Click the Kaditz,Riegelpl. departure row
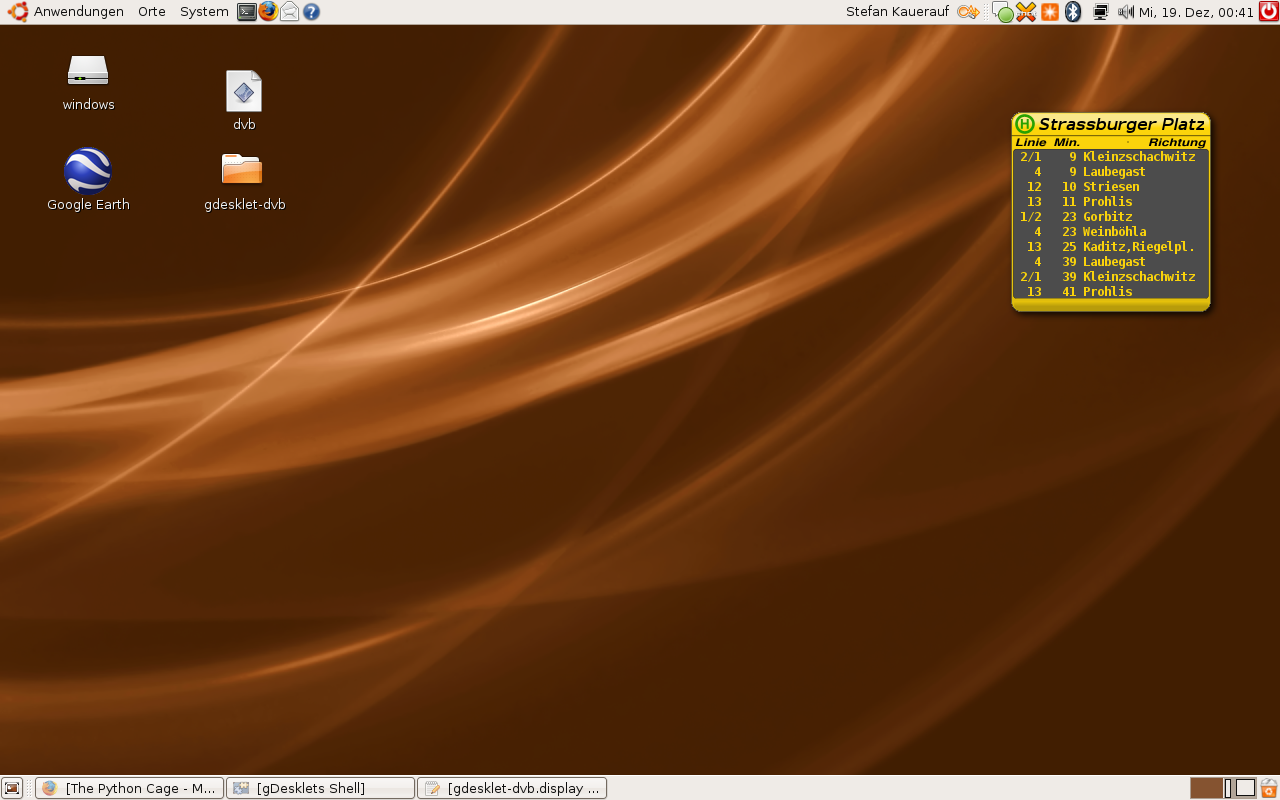 [x=1111, y=247]
